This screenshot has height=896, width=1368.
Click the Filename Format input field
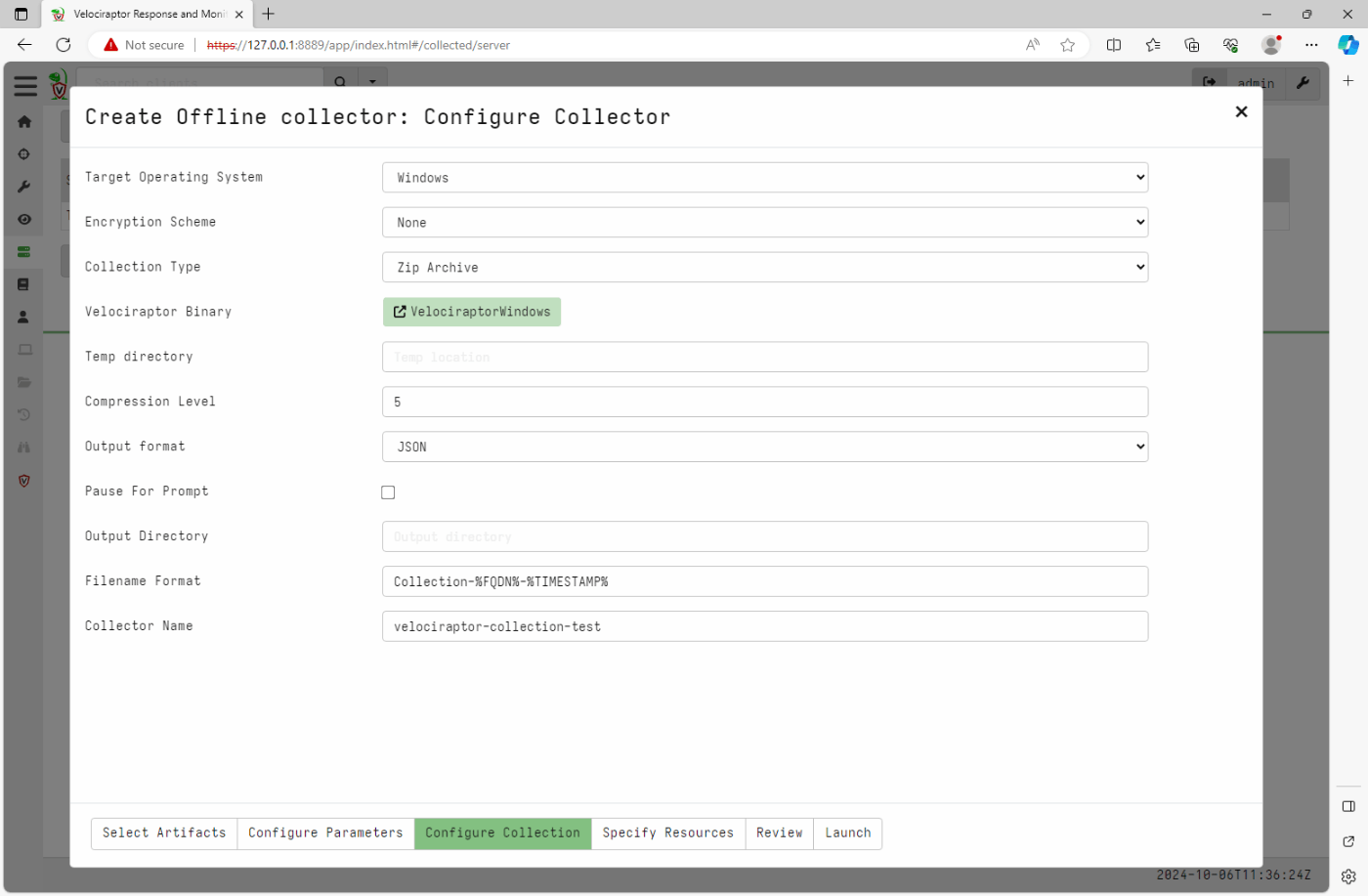pos(765,581)
